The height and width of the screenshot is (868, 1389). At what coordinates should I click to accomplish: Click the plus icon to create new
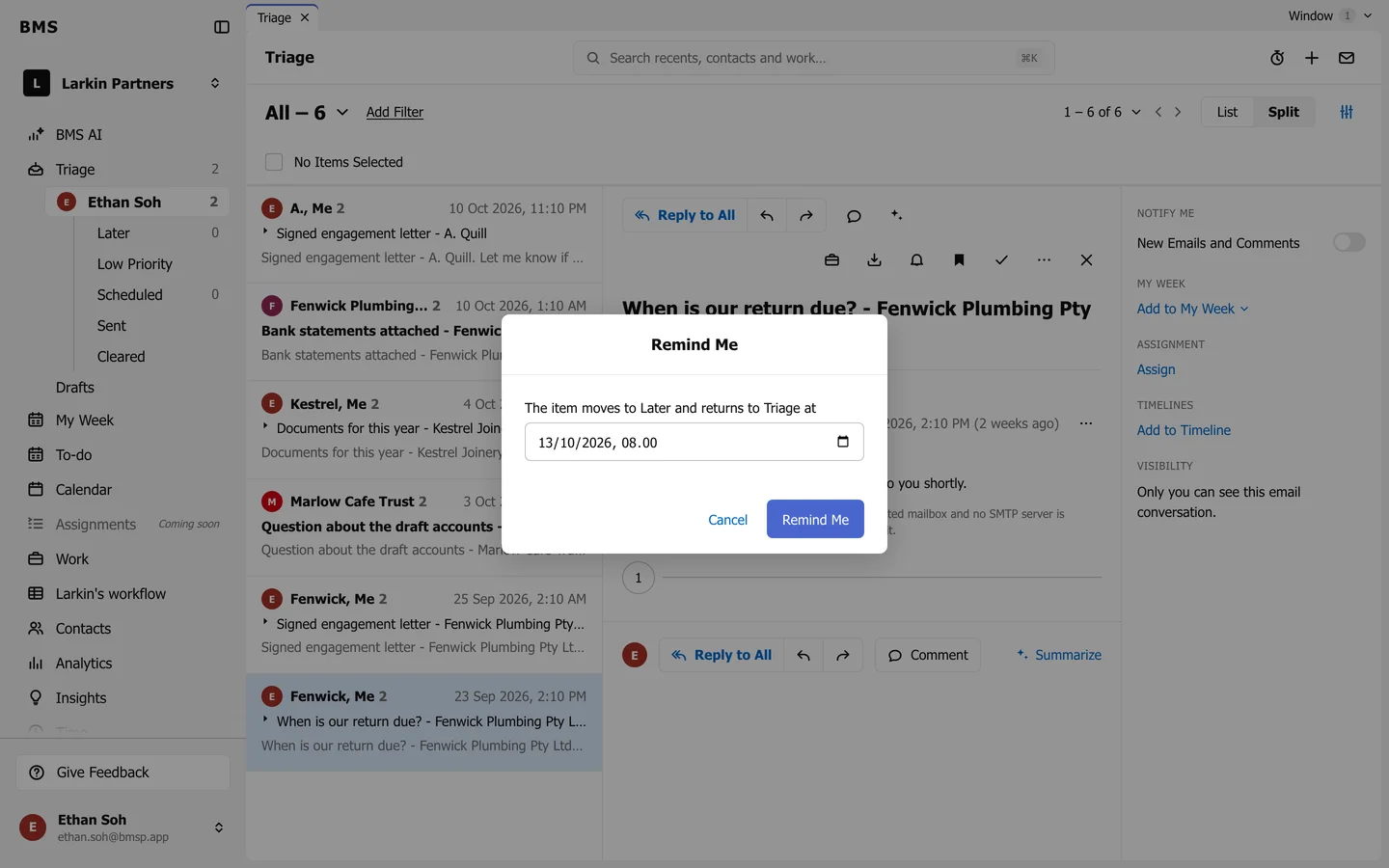1312,58
